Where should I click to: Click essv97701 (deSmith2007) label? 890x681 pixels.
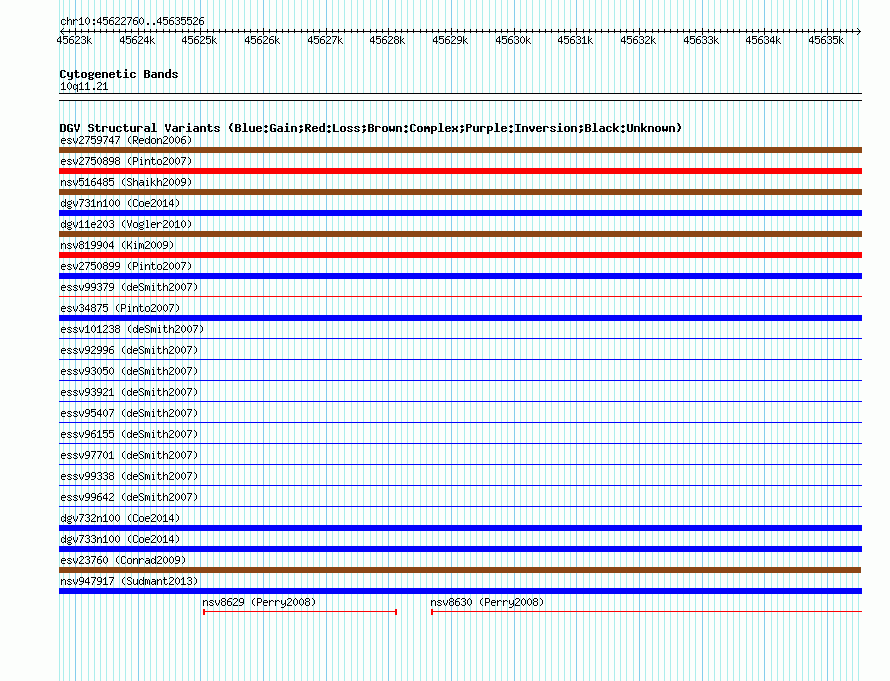pos(129,455)
